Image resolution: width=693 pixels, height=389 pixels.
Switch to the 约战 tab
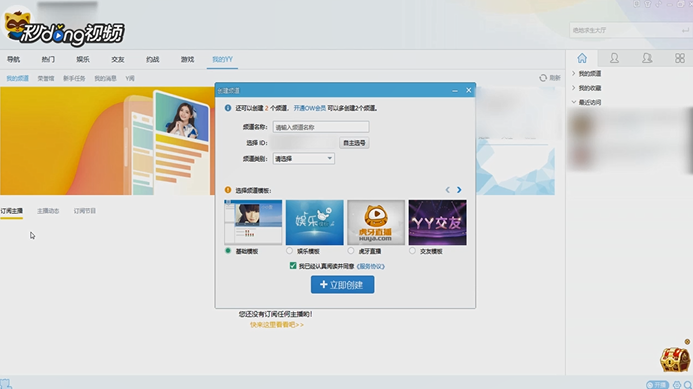click(152, 59)
